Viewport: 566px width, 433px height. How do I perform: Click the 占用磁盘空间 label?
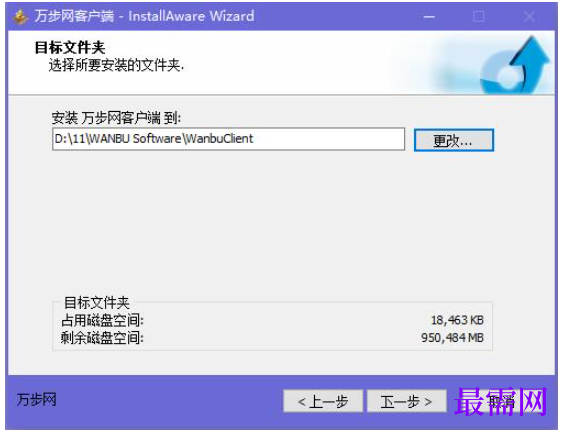coord(103,320)
